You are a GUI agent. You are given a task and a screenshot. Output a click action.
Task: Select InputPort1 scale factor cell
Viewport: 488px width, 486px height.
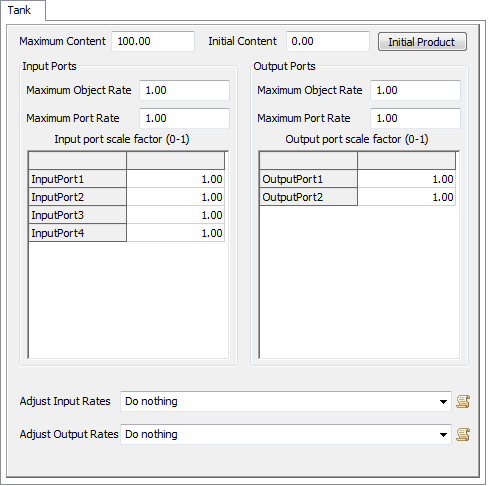click(175, 179)
